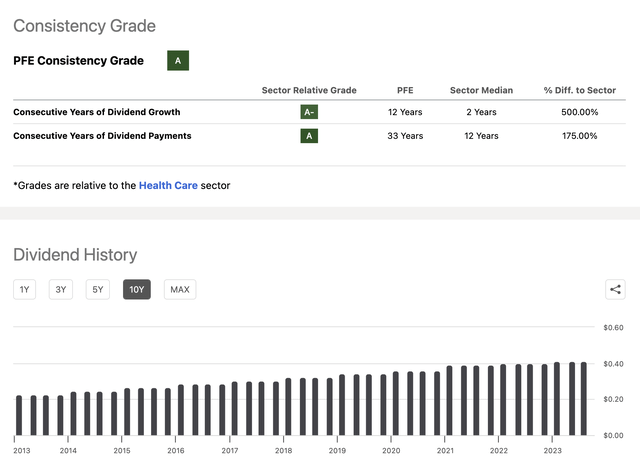Switch chart to the 3Y range
640x471 pixels.
(x=61, y=290)
